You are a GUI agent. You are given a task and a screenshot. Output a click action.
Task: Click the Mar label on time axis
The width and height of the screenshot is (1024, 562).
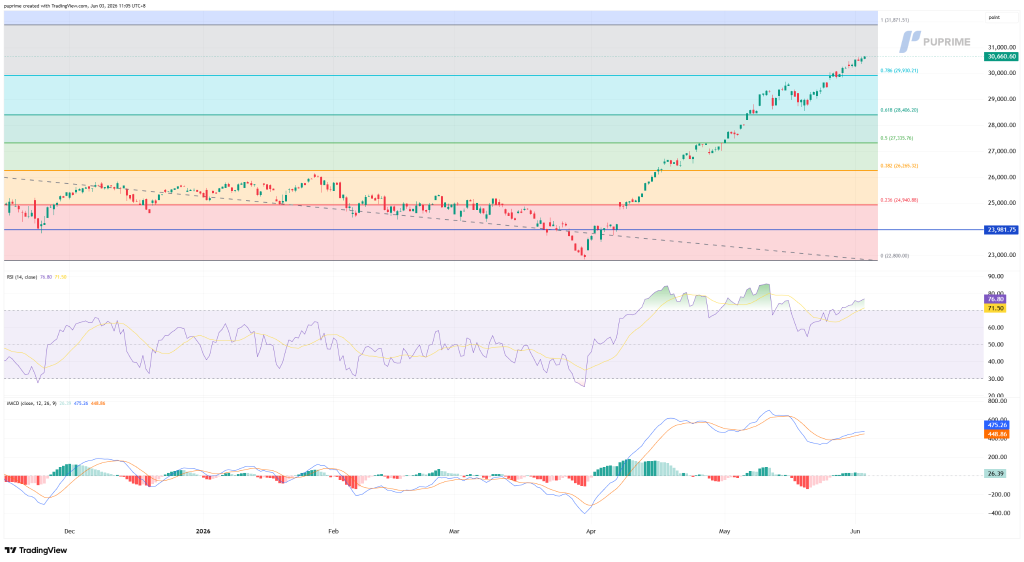(454, 531)
